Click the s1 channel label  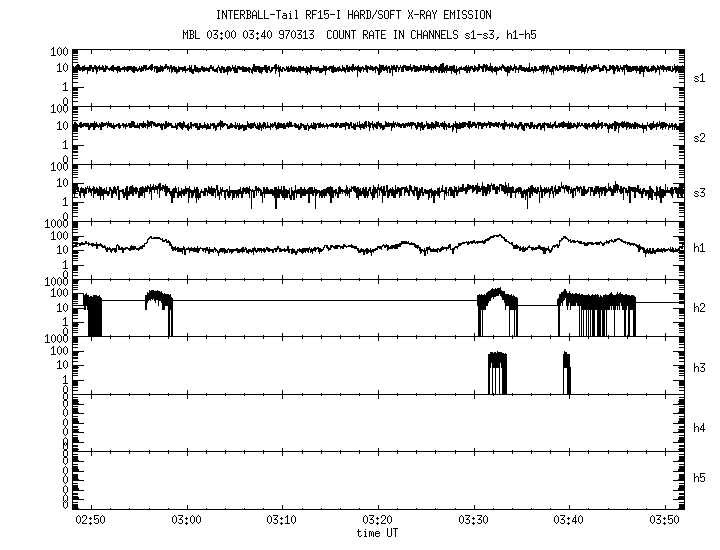(699, 76)
